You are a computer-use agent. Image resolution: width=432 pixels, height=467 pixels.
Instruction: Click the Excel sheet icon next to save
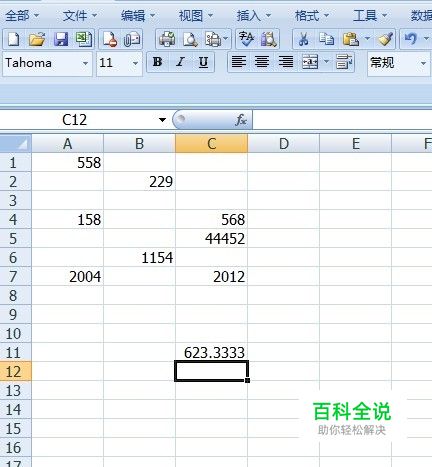(83, 39)
